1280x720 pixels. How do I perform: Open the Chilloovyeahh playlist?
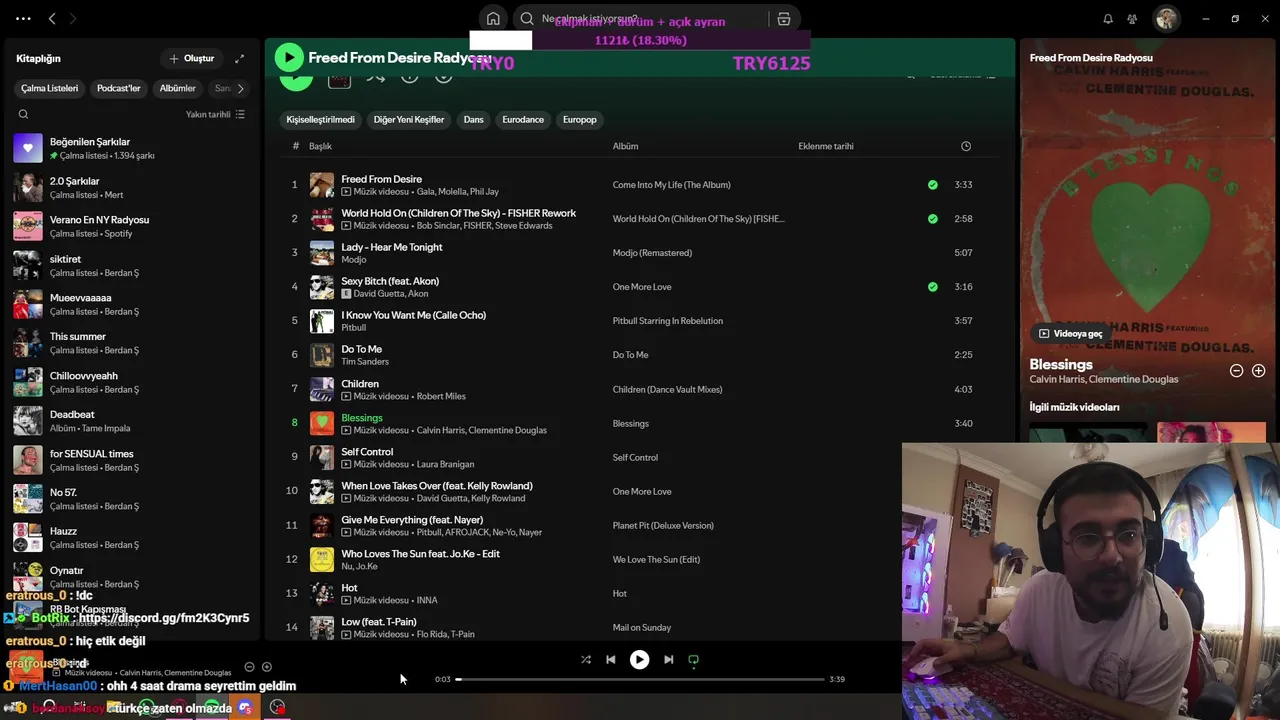click(131, 382)
